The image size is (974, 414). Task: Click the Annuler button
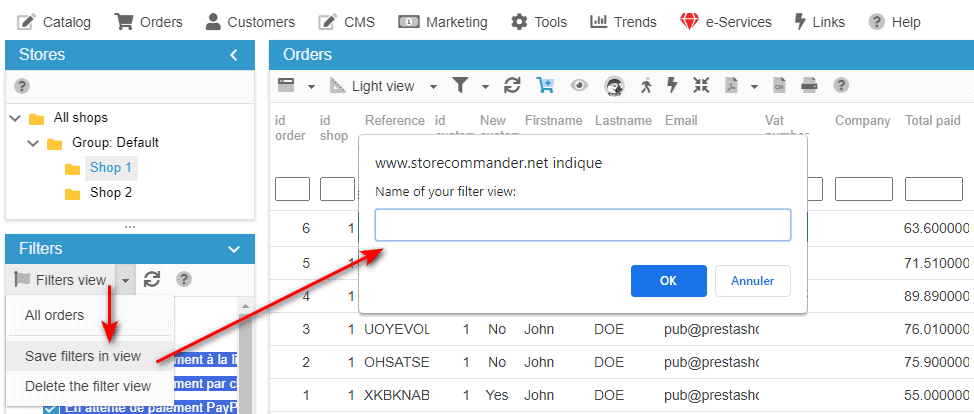click(x=752, y=281)
